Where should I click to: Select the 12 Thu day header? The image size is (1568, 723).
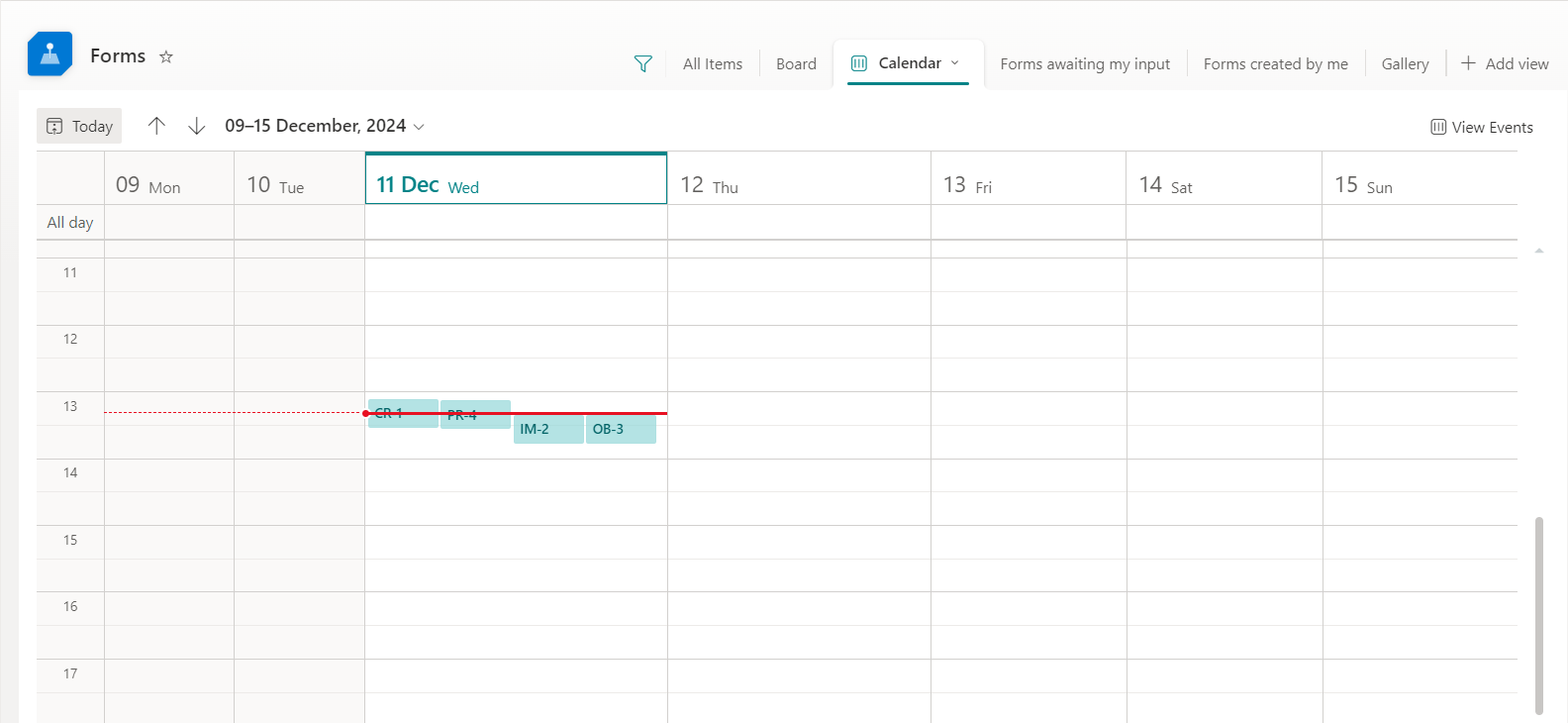(799, 178)
